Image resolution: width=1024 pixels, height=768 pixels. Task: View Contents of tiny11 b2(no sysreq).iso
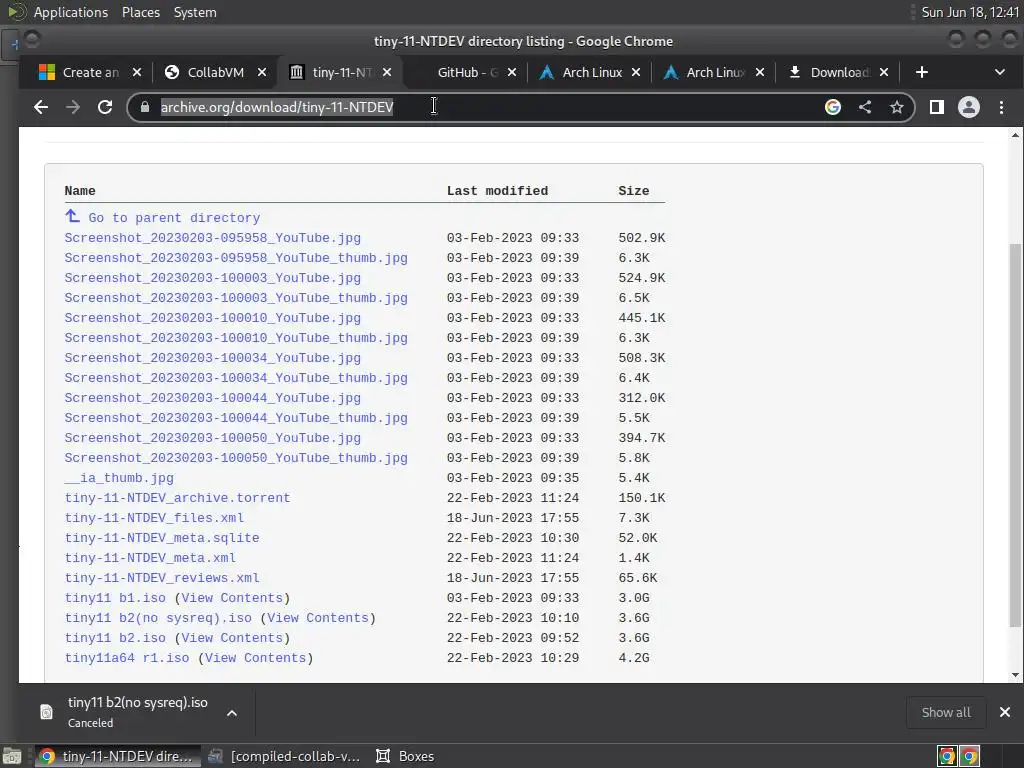click(318, 618)
